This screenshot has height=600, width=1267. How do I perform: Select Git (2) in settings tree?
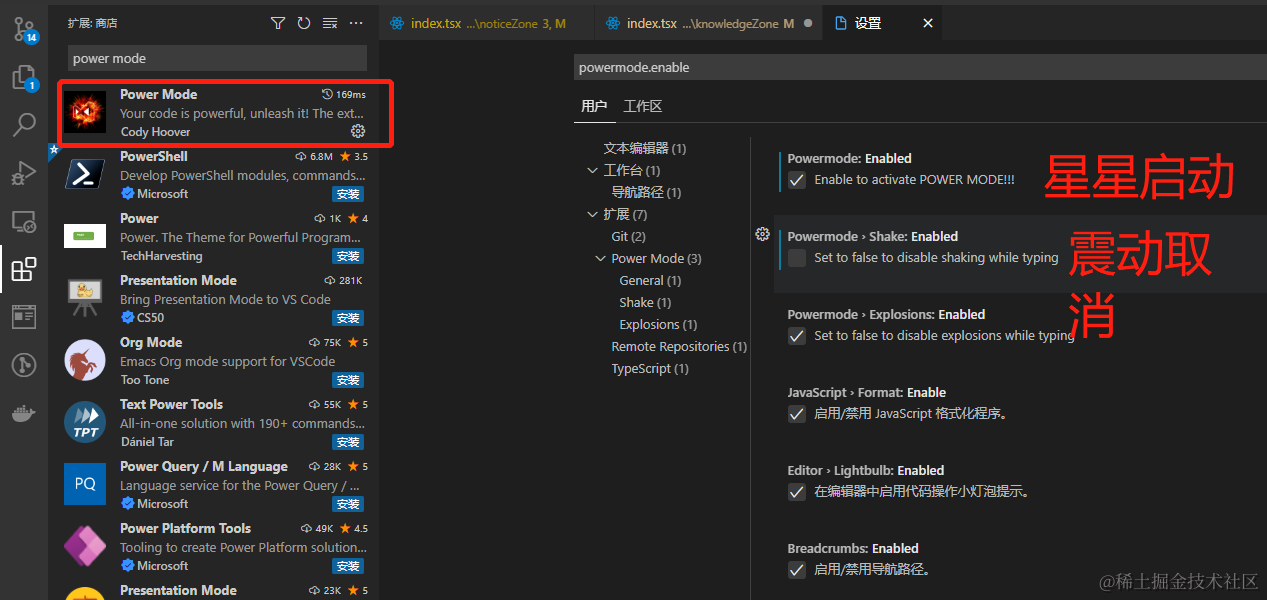pyautogui.click(x=628, y=236)
